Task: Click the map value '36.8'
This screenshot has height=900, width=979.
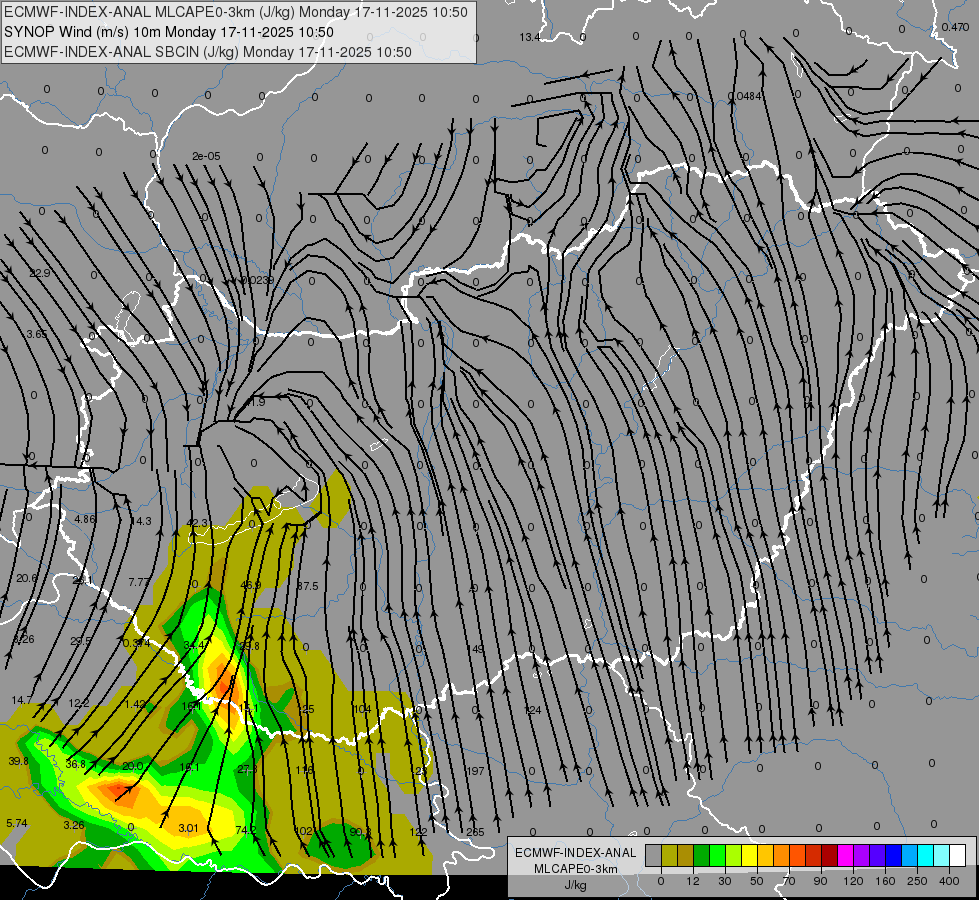Action: coord(76,764)
